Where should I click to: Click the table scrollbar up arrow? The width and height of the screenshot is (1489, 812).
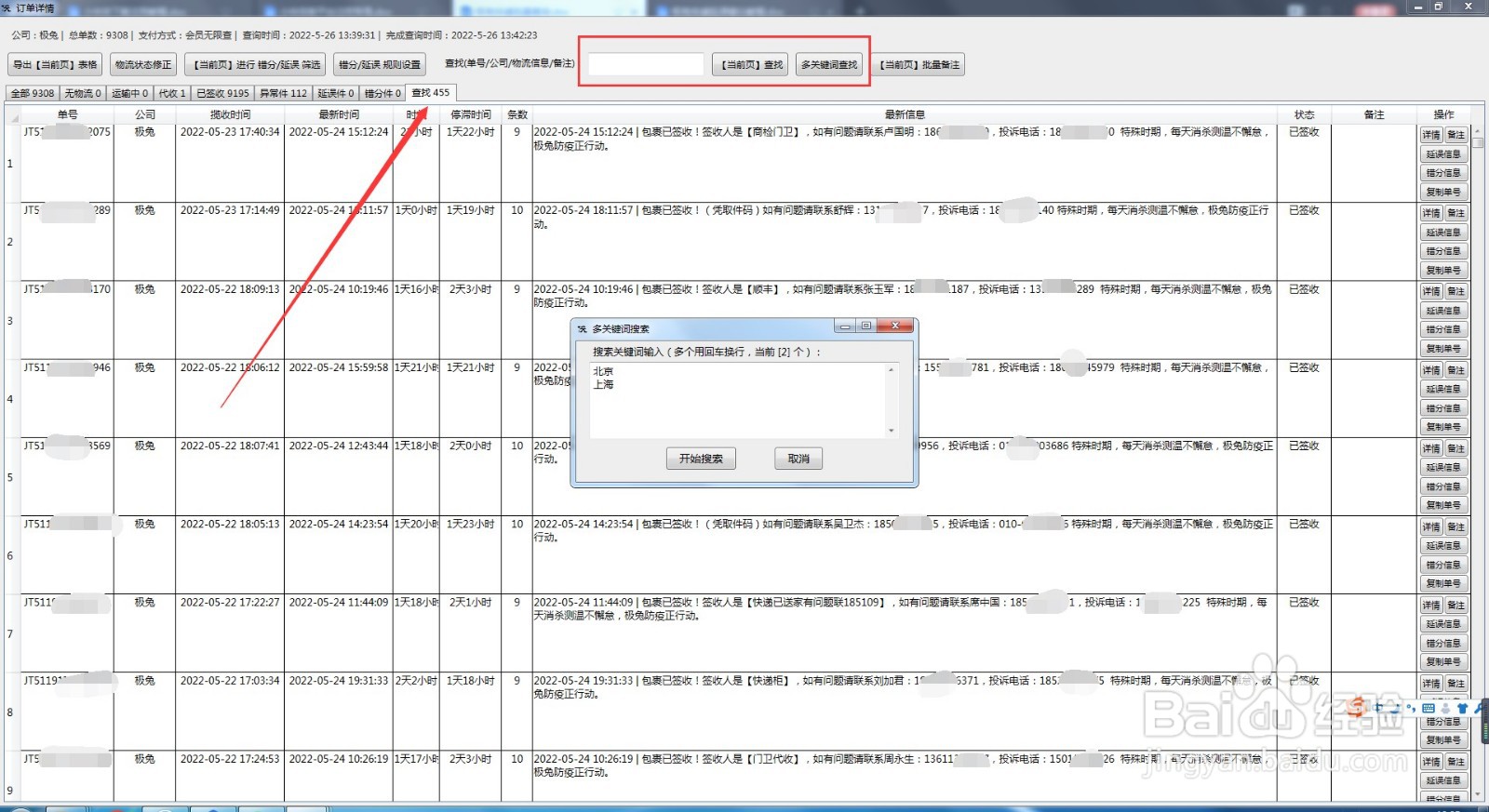[x=1478, y=131]
